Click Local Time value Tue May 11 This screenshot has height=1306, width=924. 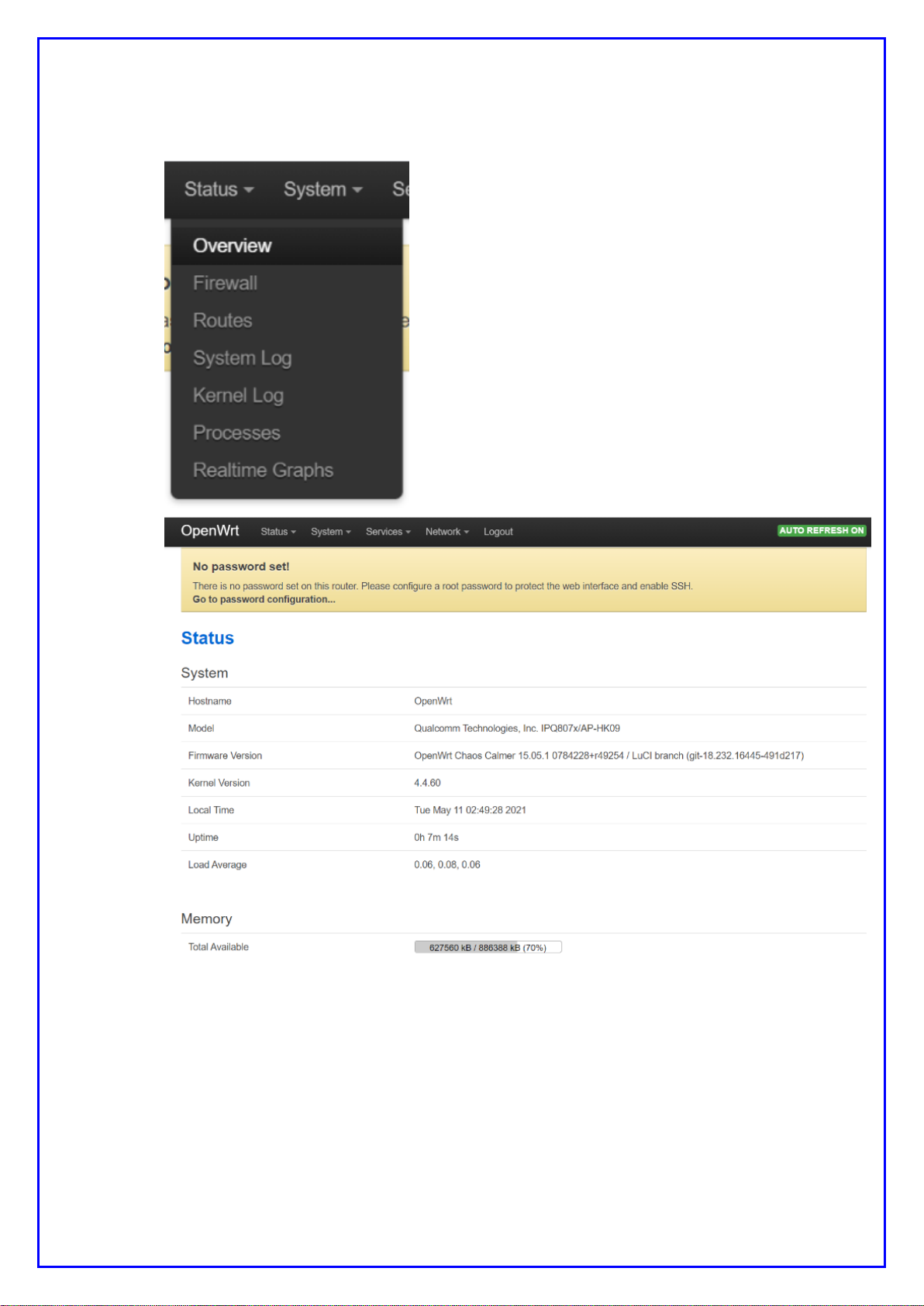pos(470,810)
